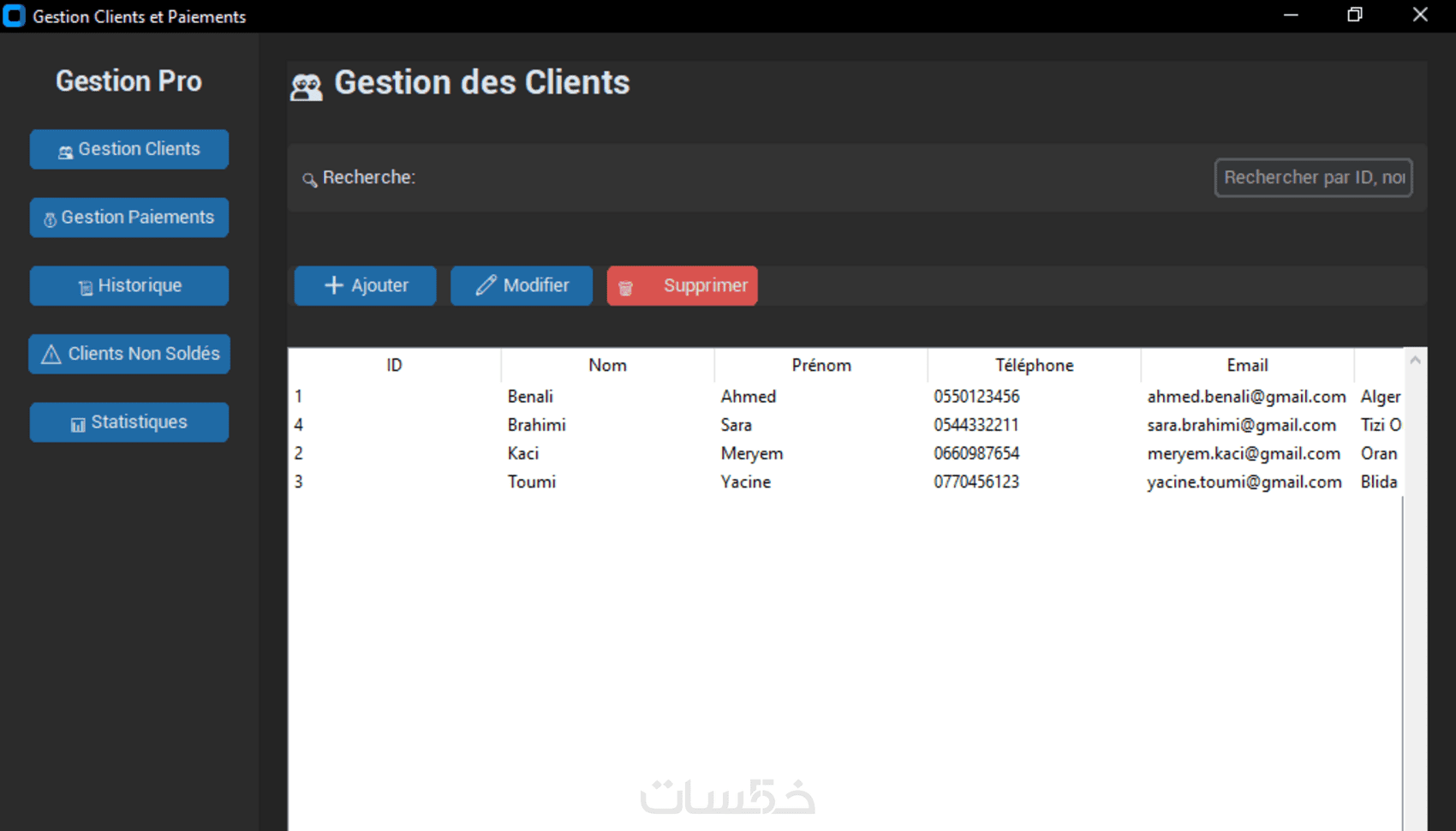Click phone number 0770456123
Image resolution: width=1456 pixels, height=831 pixels.
[x=976, y=481]
